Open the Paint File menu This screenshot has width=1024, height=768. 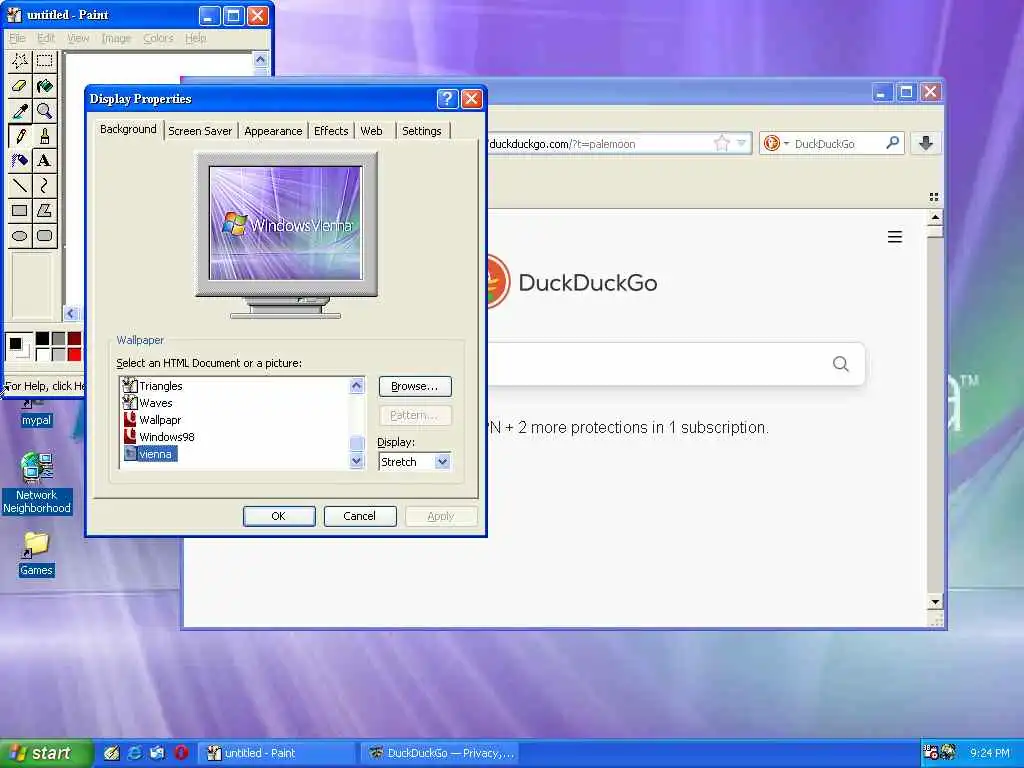pyautogui.click(x=18, y=38)
